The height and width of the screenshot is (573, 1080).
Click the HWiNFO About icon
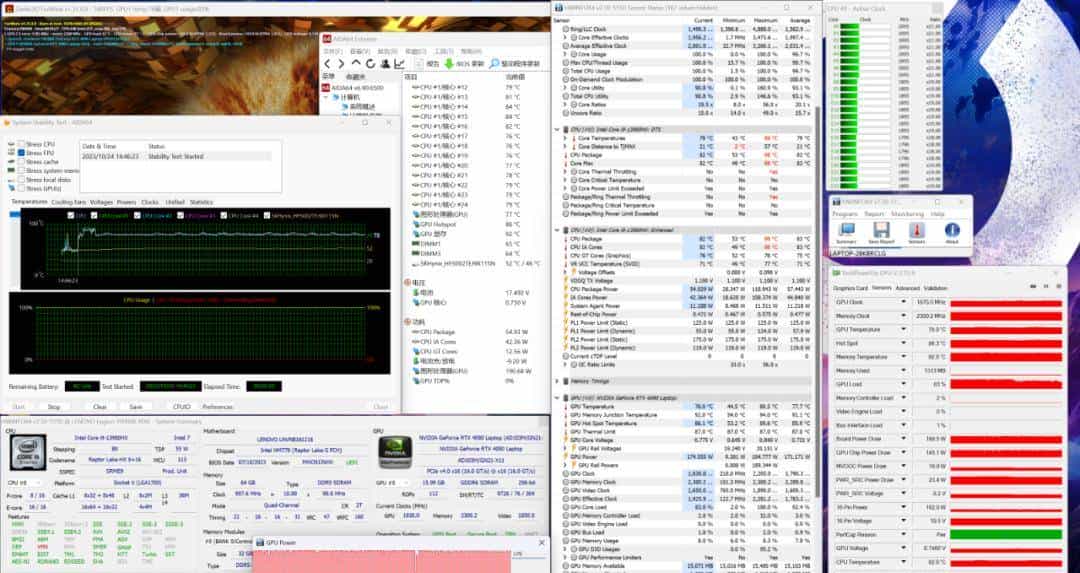(x=951, y=231)
